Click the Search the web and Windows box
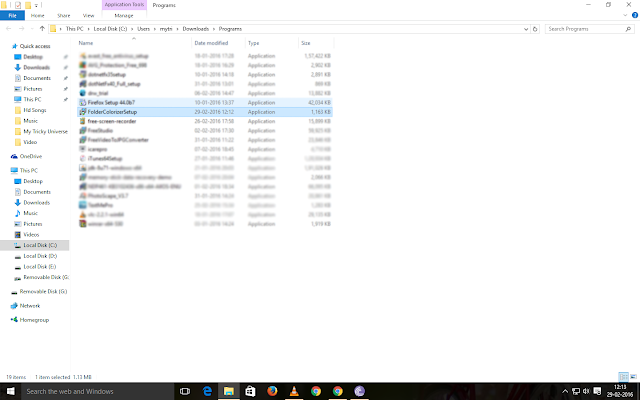Image resolution: width=640 pixels, height=400 pixels. 98,391
